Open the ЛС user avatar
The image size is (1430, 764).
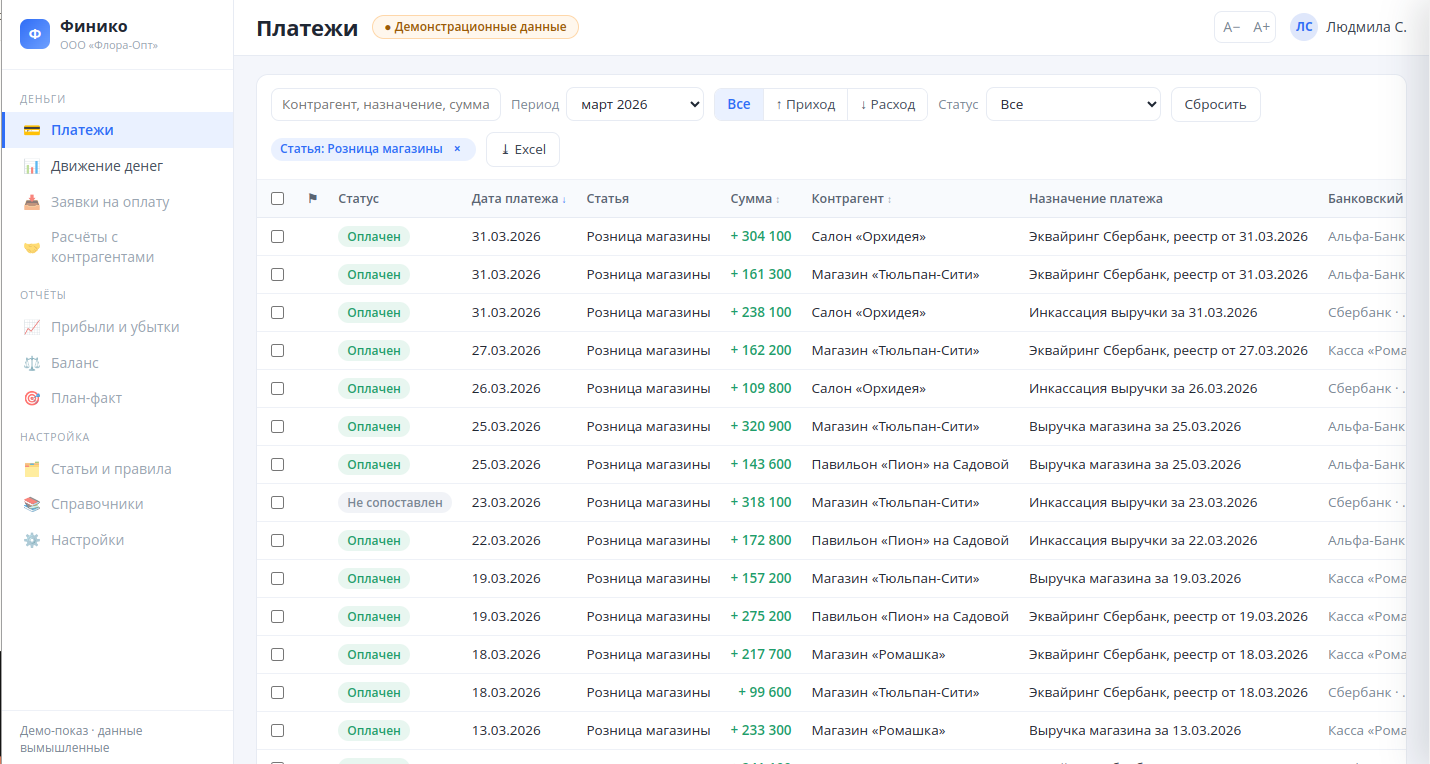pyautogui.click(x=1304, y=27)
